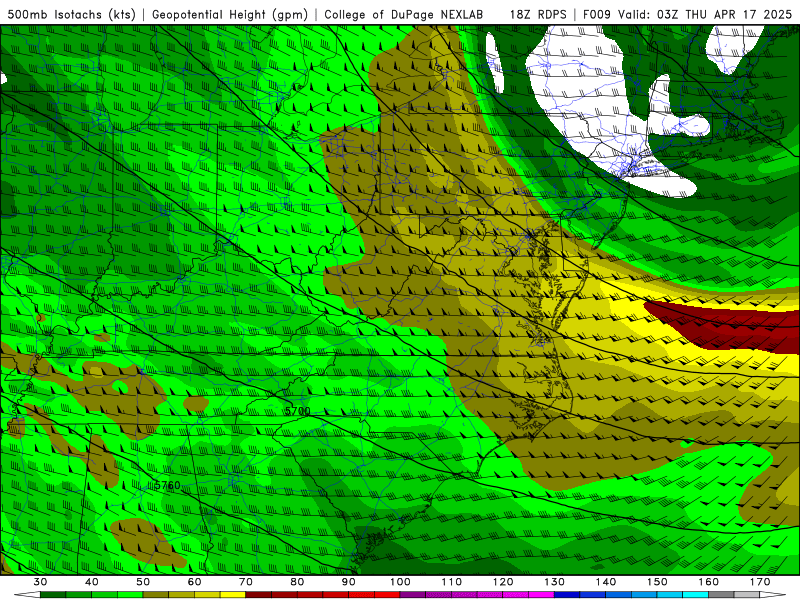Pick the bright yellow legend swatch before 70

click(233, 595)
